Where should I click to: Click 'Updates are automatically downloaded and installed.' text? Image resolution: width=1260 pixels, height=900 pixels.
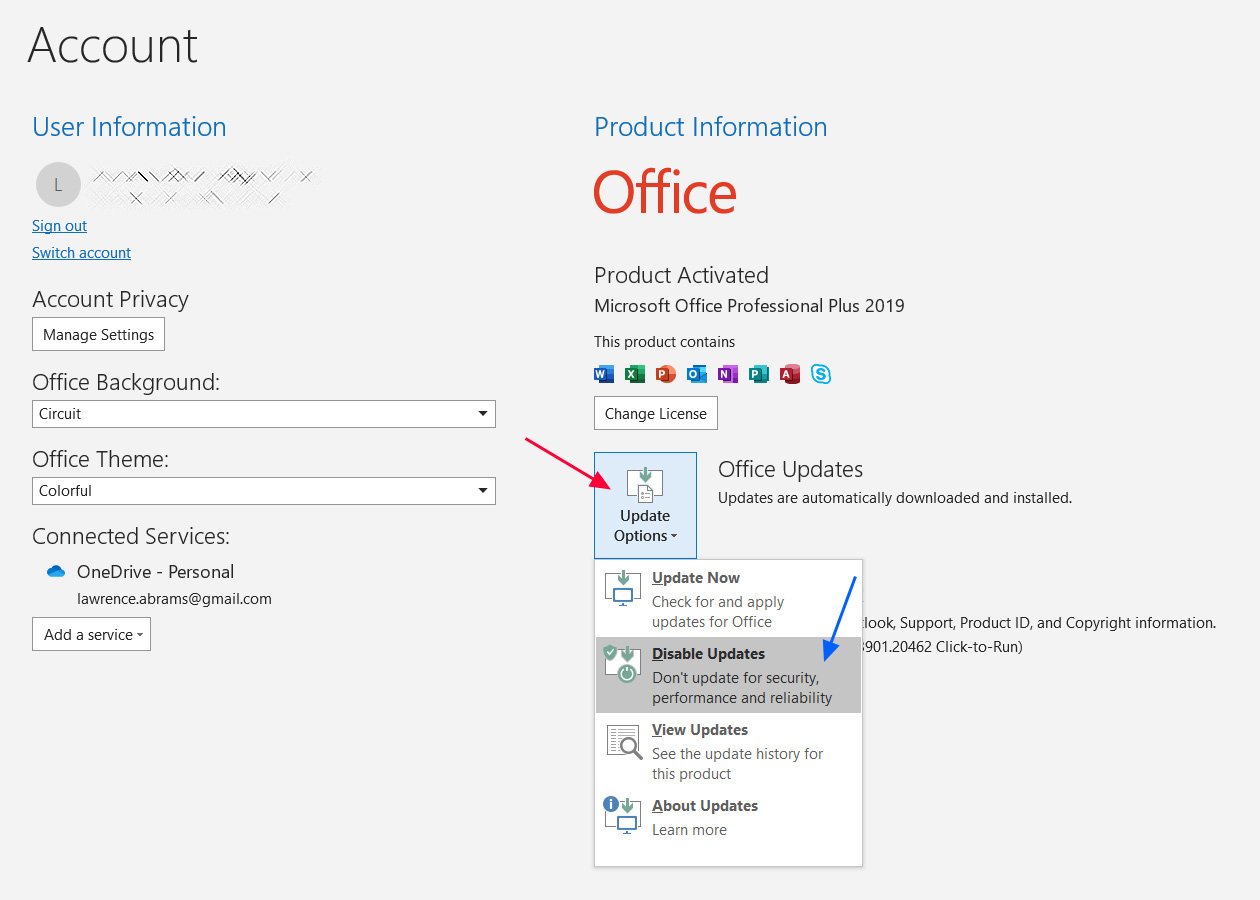(895, 497)
